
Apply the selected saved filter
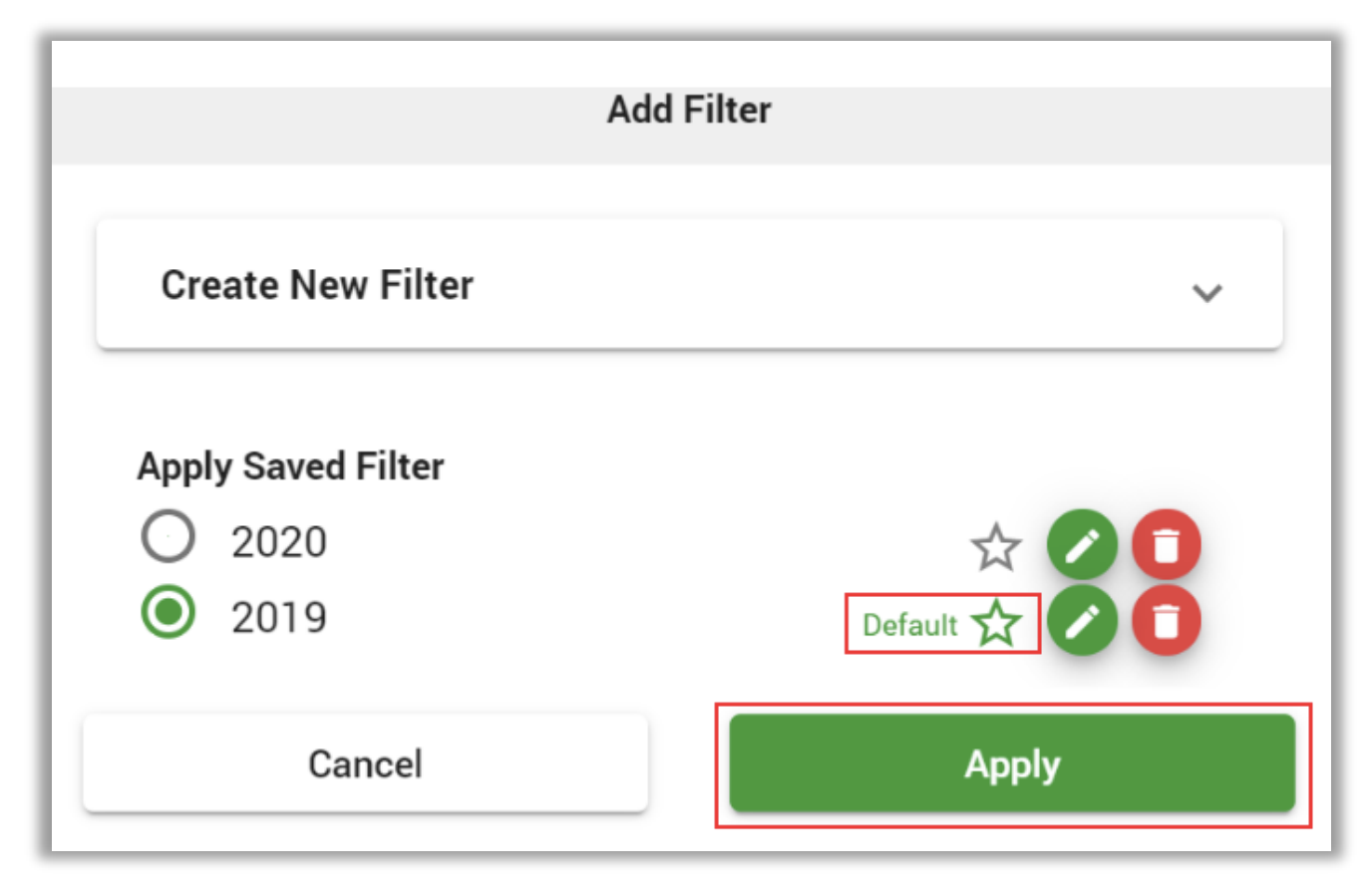pyautogui.click(x=1012, y=763)
